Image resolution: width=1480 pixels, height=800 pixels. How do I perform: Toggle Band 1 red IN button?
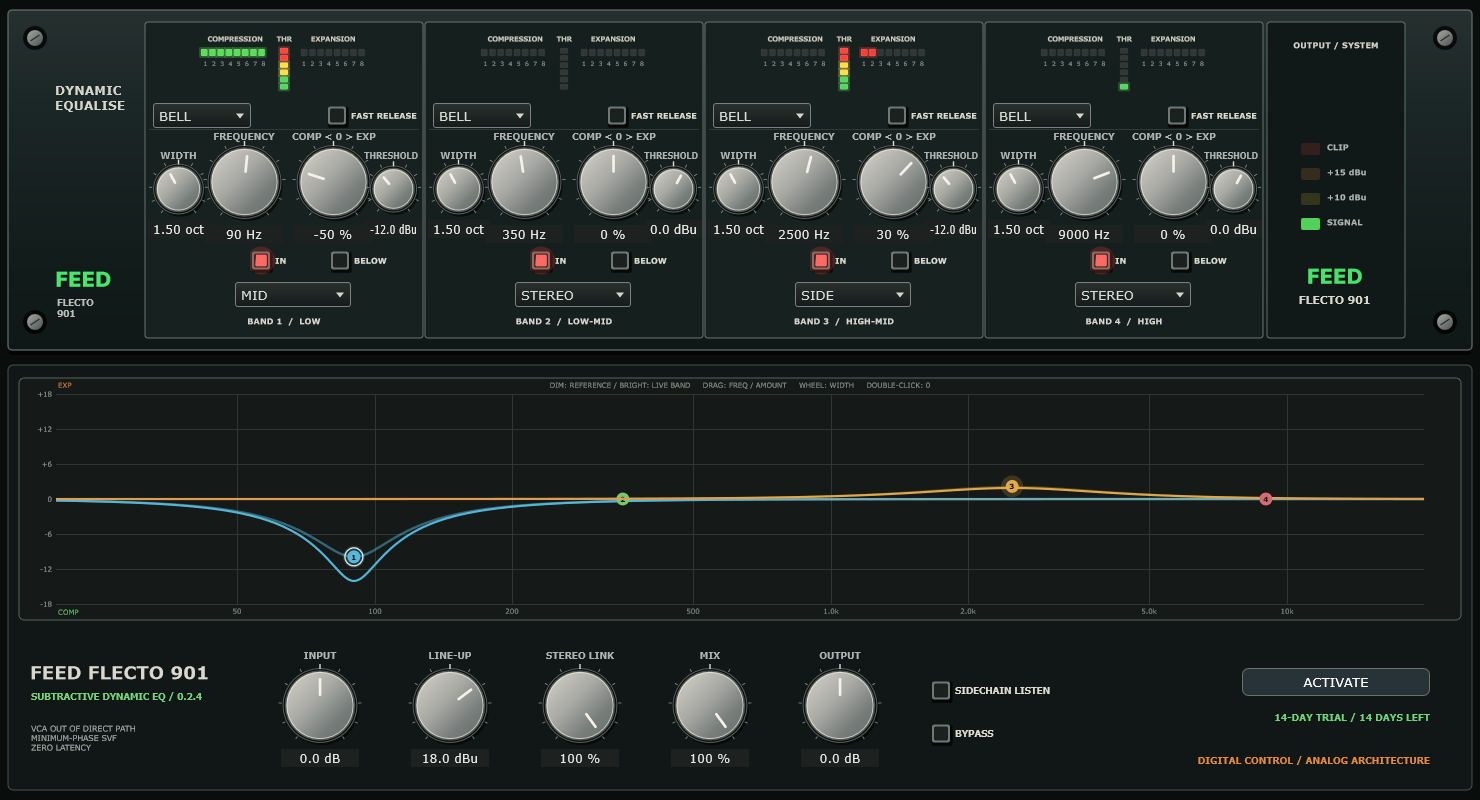point(261,260)
